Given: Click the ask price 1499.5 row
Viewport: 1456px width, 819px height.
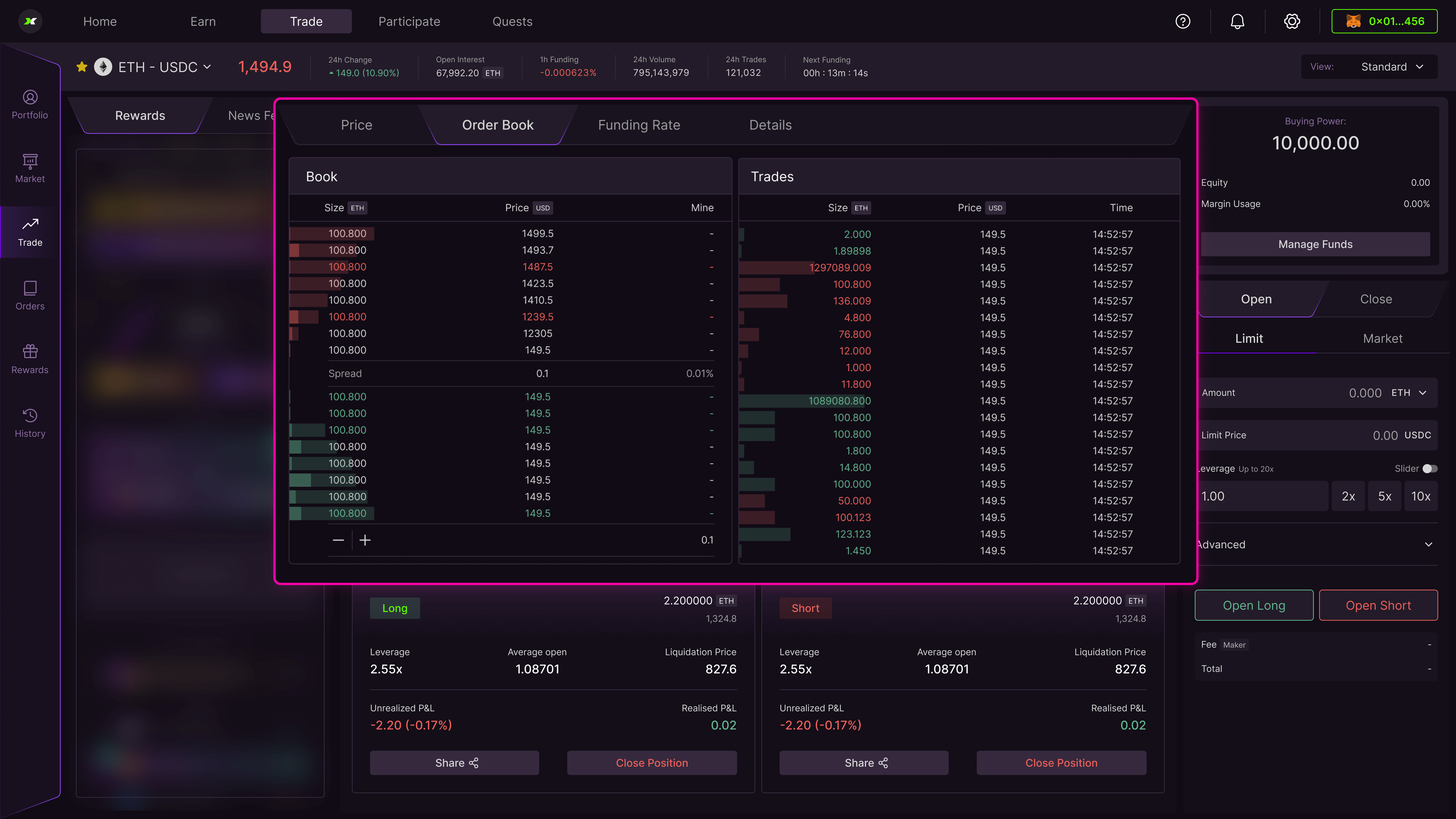Looking at the screenshot, I should click(510, 233).
